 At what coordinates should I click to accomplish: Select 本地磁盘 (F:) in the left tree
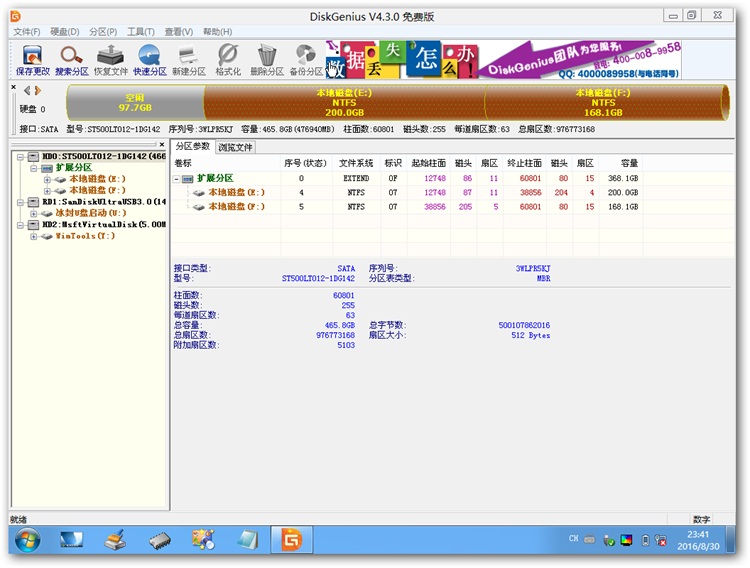(98, 190)
